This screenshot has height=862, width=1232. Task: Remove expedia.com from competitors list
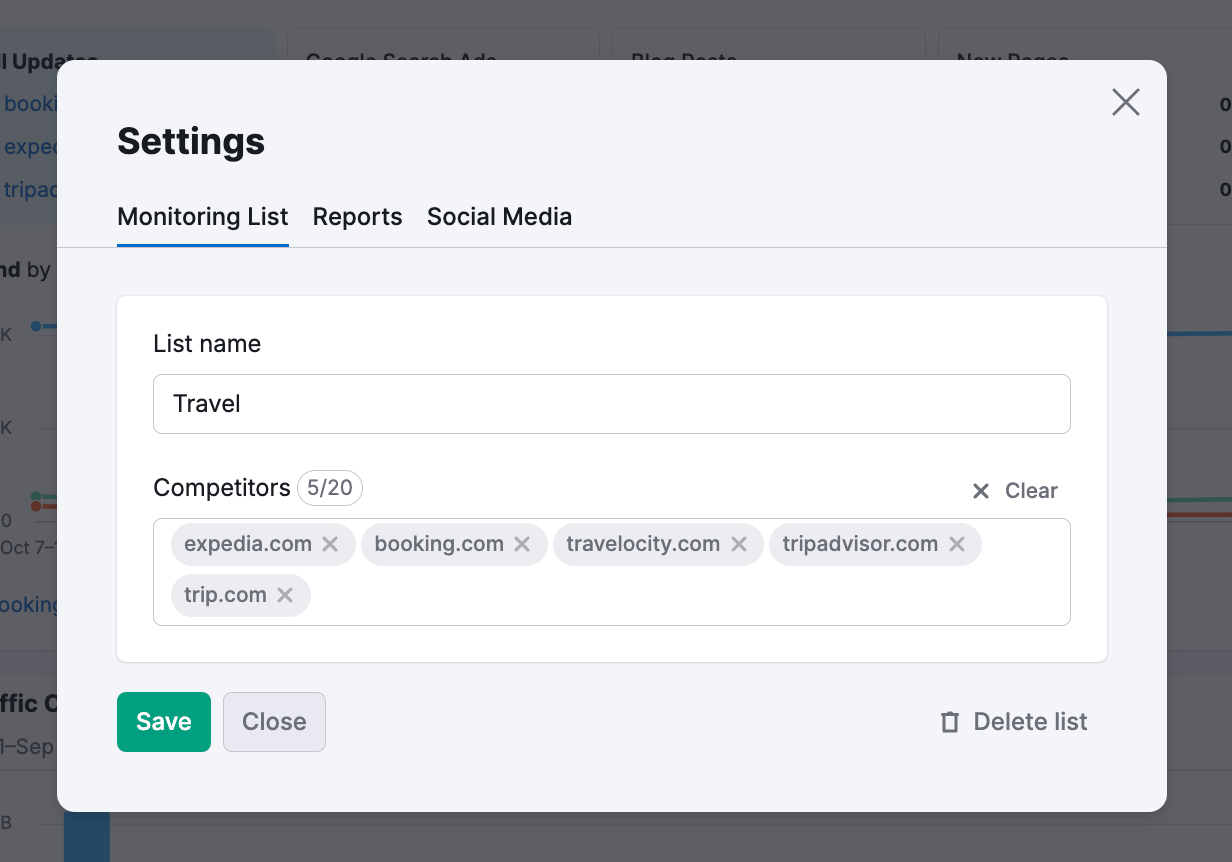330,544
